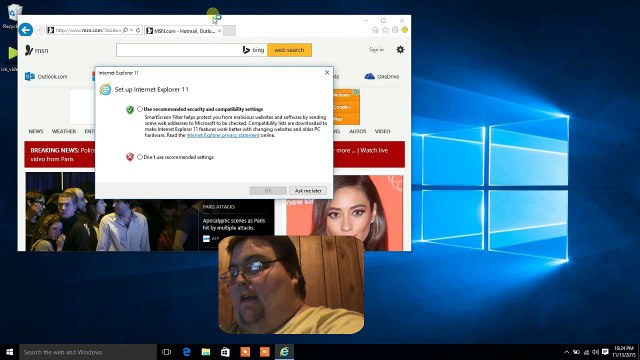Open the WEATHER section on MSN
Viewport: 640px width, 360px height.
(x=64, y=131)
